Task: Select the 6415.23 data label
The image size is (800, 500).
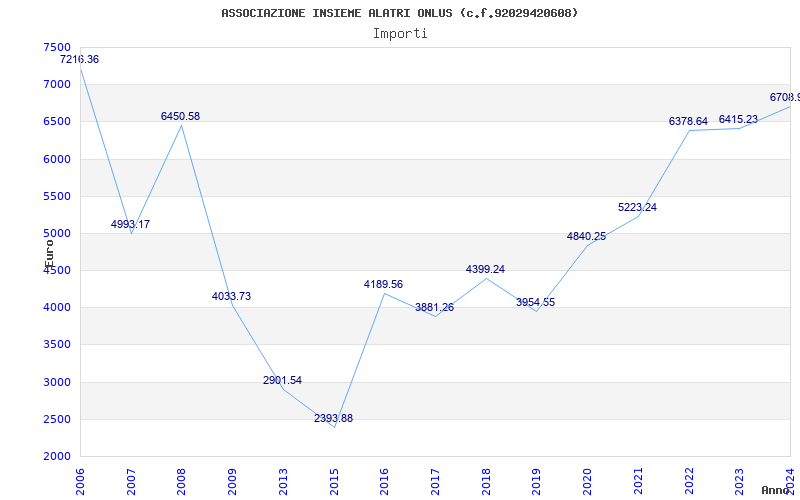Action: coord(739,119)
